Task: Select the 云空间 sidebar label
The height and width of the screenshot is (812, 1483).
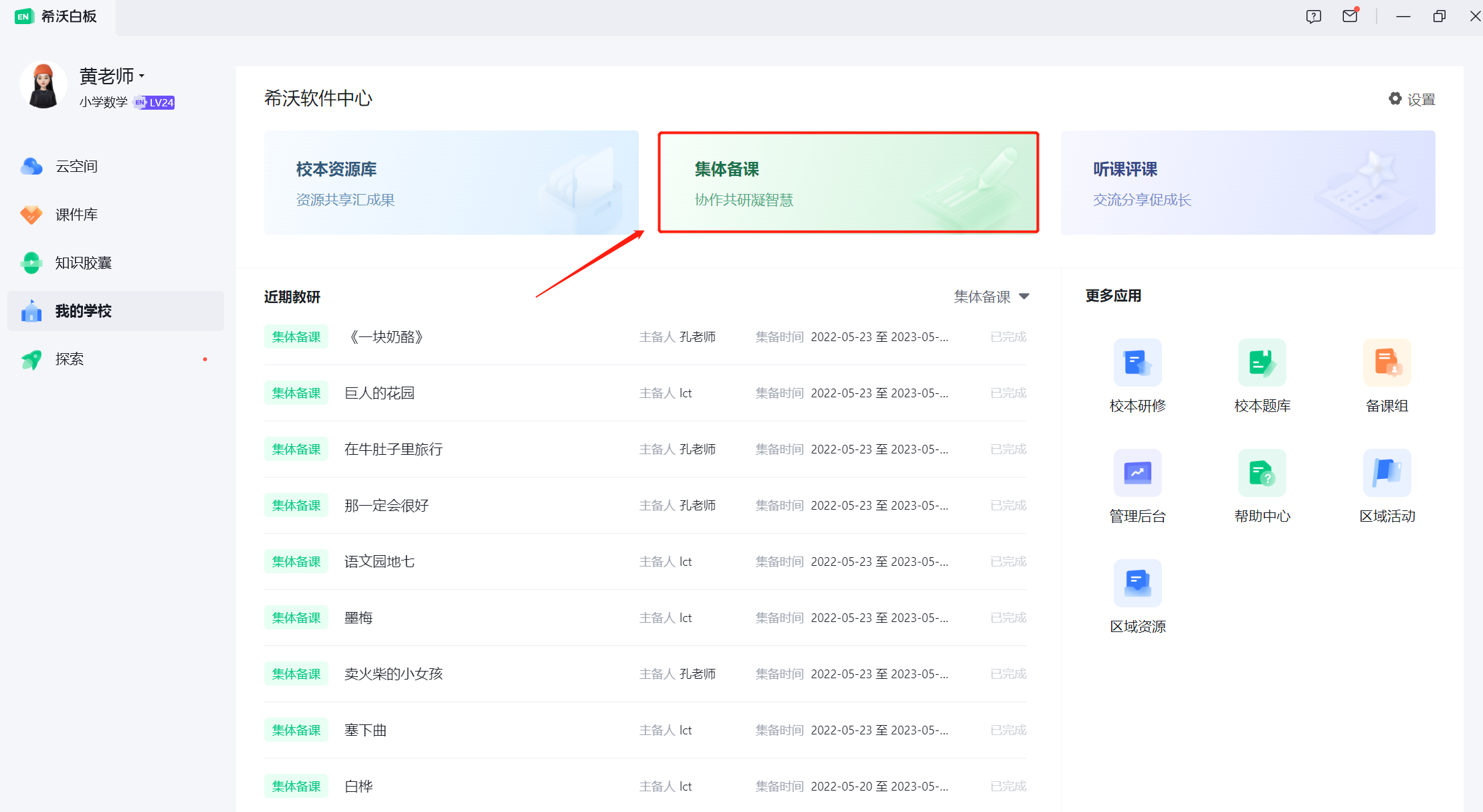Action: coord(76,167)
